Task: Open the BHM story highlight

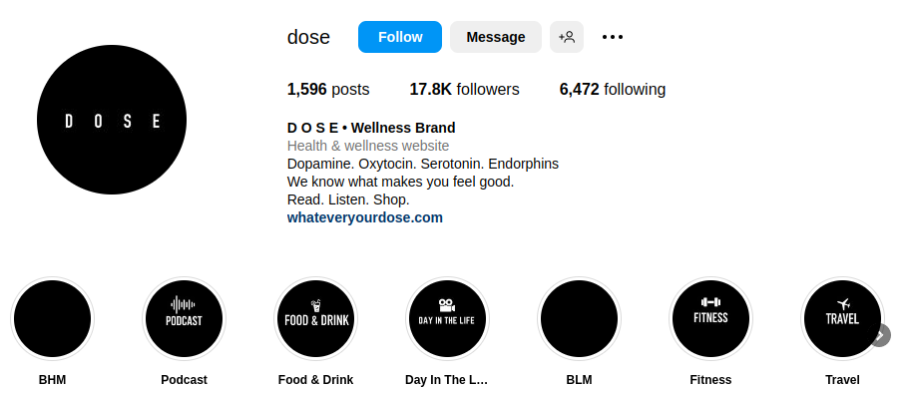Action: click(x=52, y=319)
